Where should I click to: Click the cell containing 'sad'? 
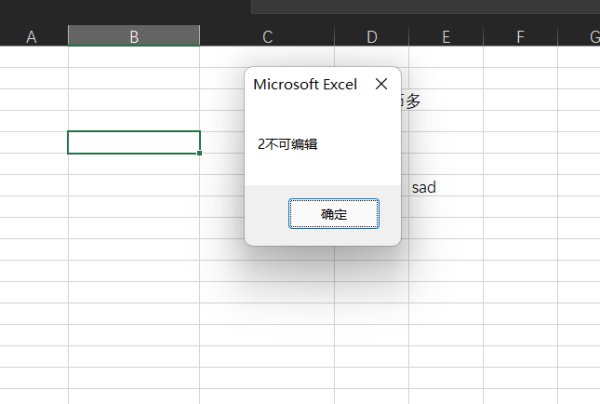tap(446, 186)
